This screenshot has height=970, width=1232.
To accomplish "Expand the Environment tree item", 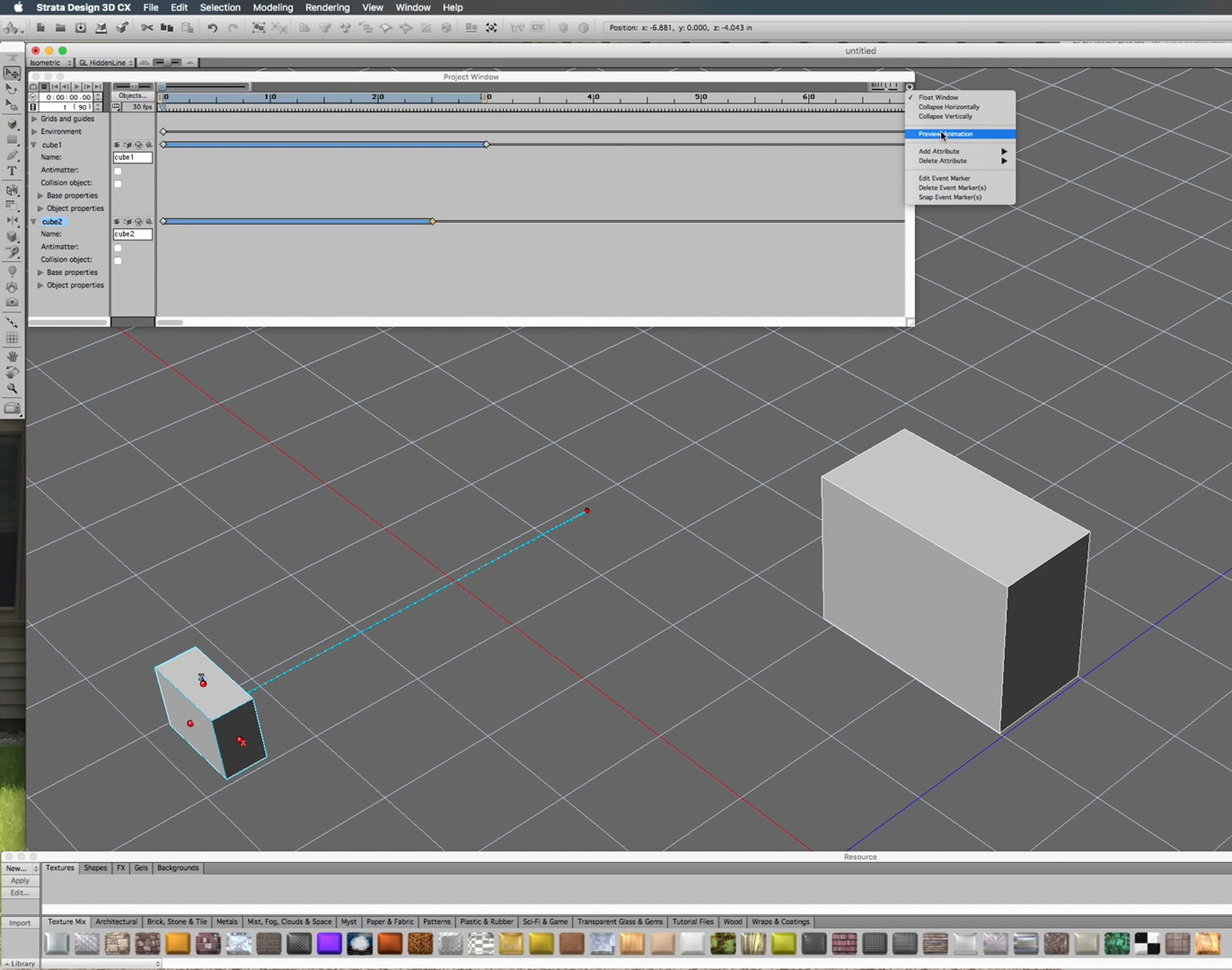I will [x=34, y=132].
